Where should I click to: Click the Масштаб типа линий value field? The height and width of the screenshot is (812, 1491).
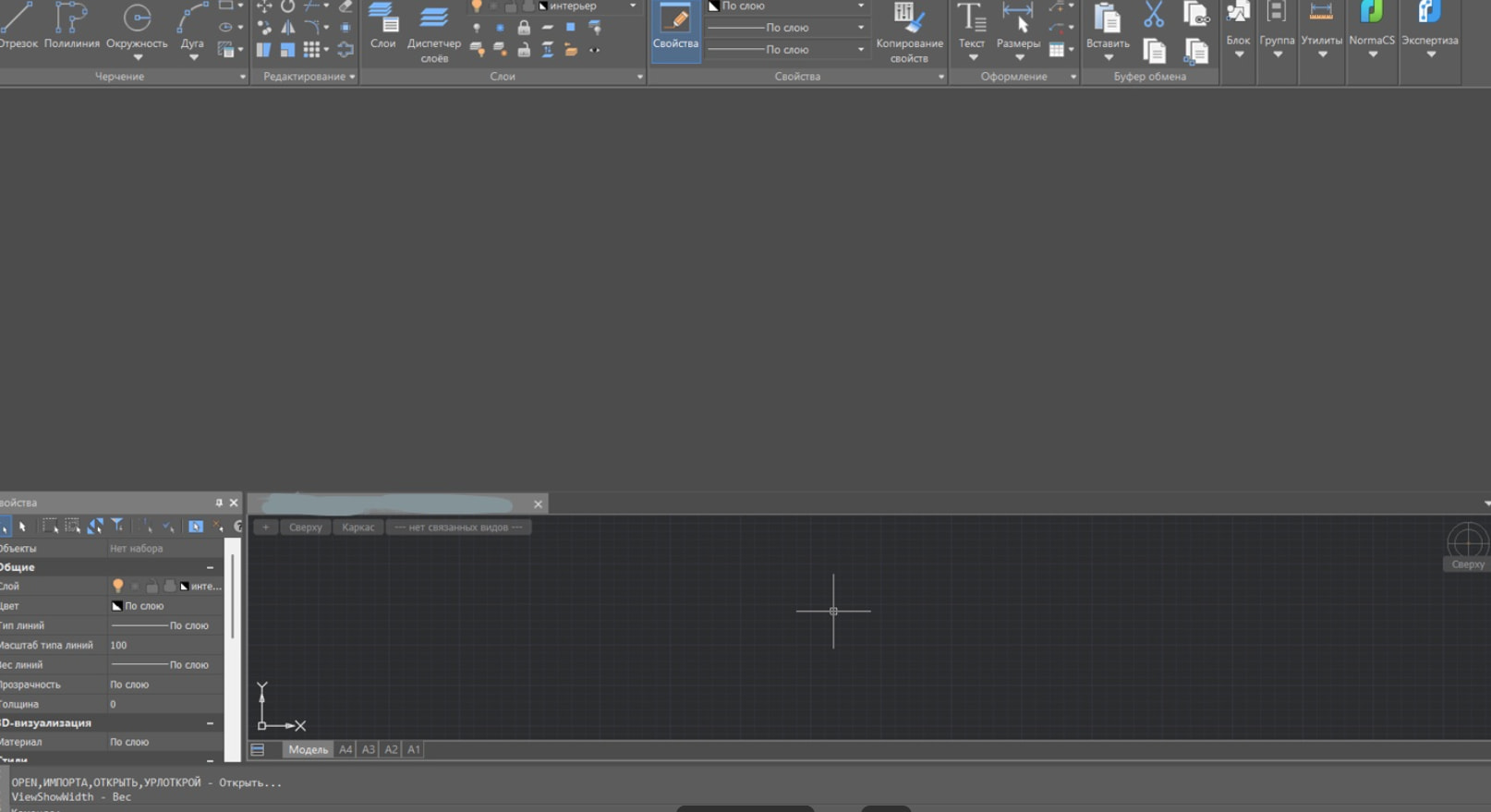point(164,645)
